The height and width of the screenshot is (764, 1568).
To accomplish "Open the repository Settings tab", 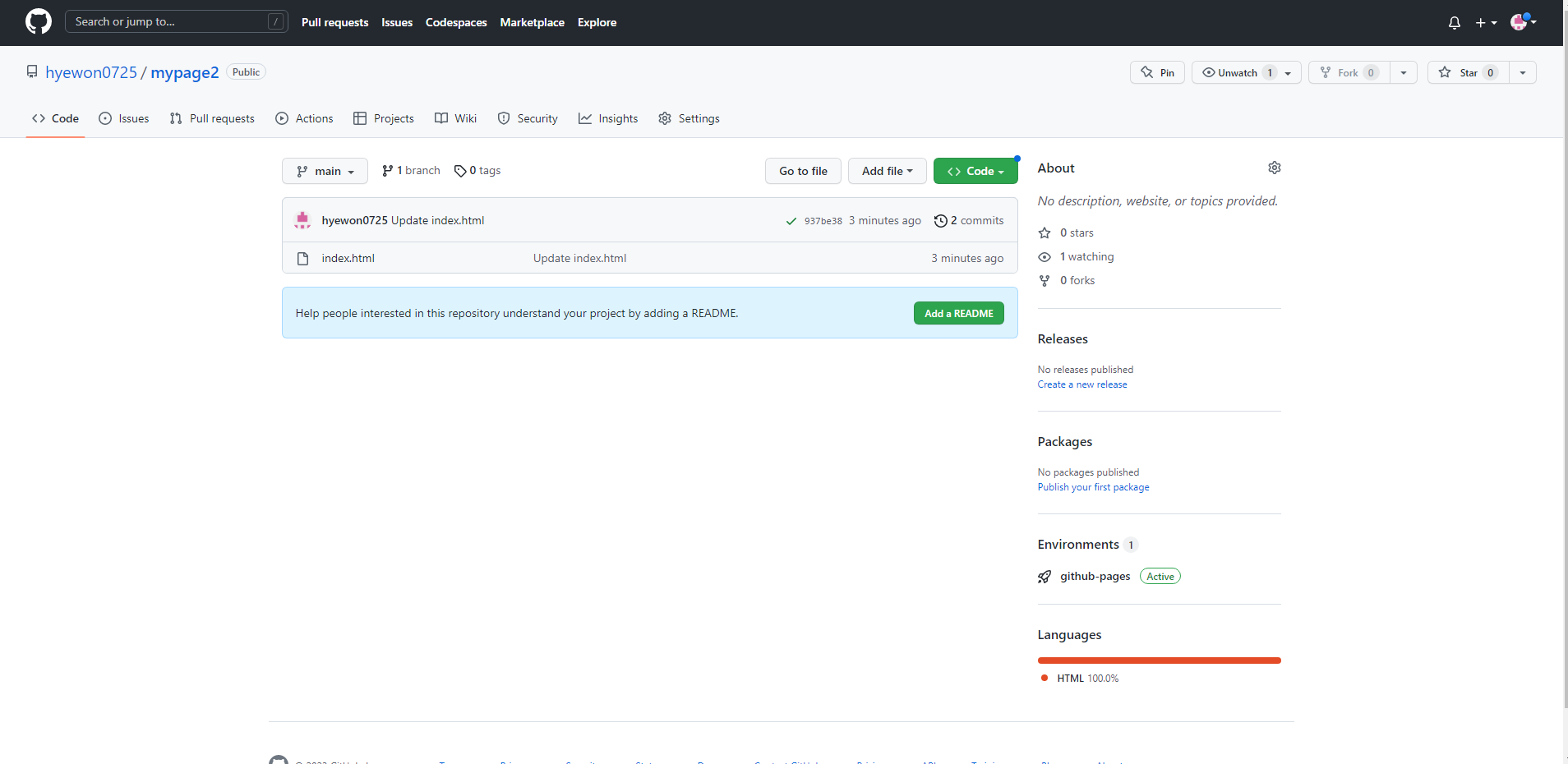I will click(x=689, y=118).
